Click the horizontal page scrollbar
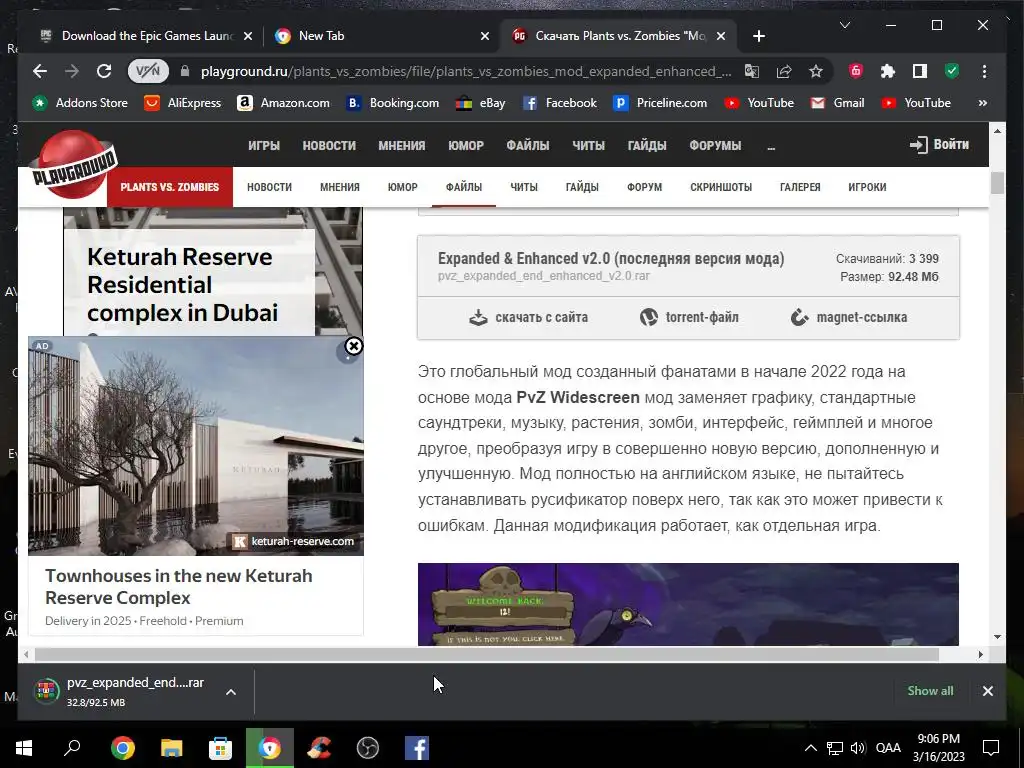1024x768 pixels. pos(487,654)
